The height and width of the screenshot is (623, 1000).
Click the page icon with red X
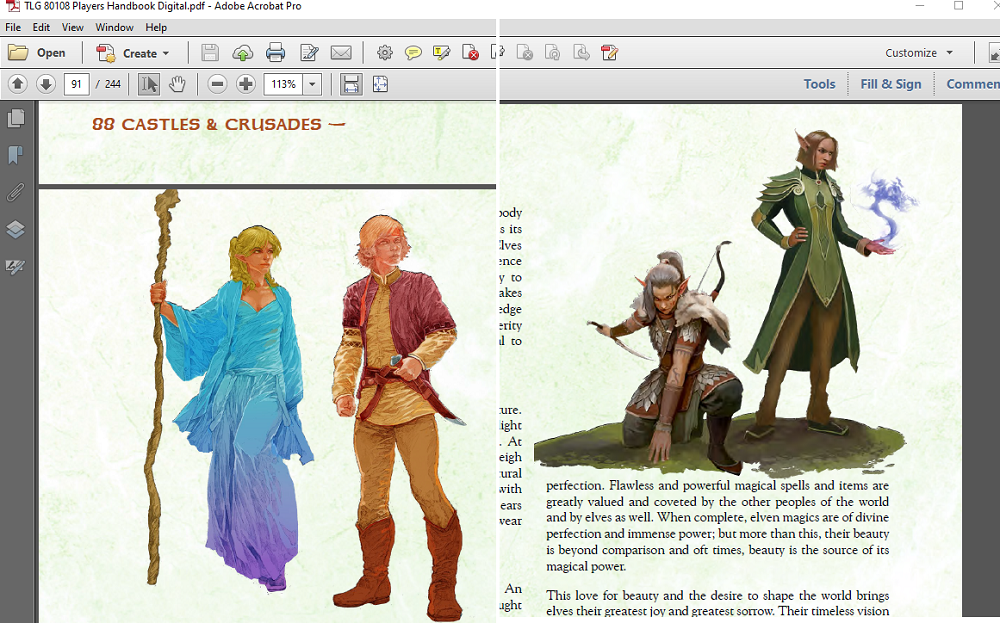(470, 53)
